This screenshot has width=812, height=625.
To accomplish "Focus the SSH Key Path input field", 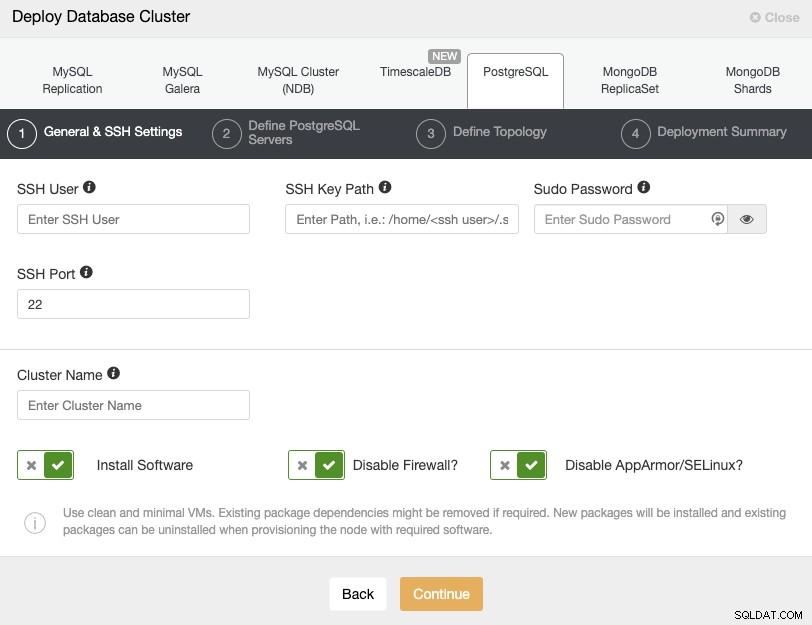I will tap(402, 219).
